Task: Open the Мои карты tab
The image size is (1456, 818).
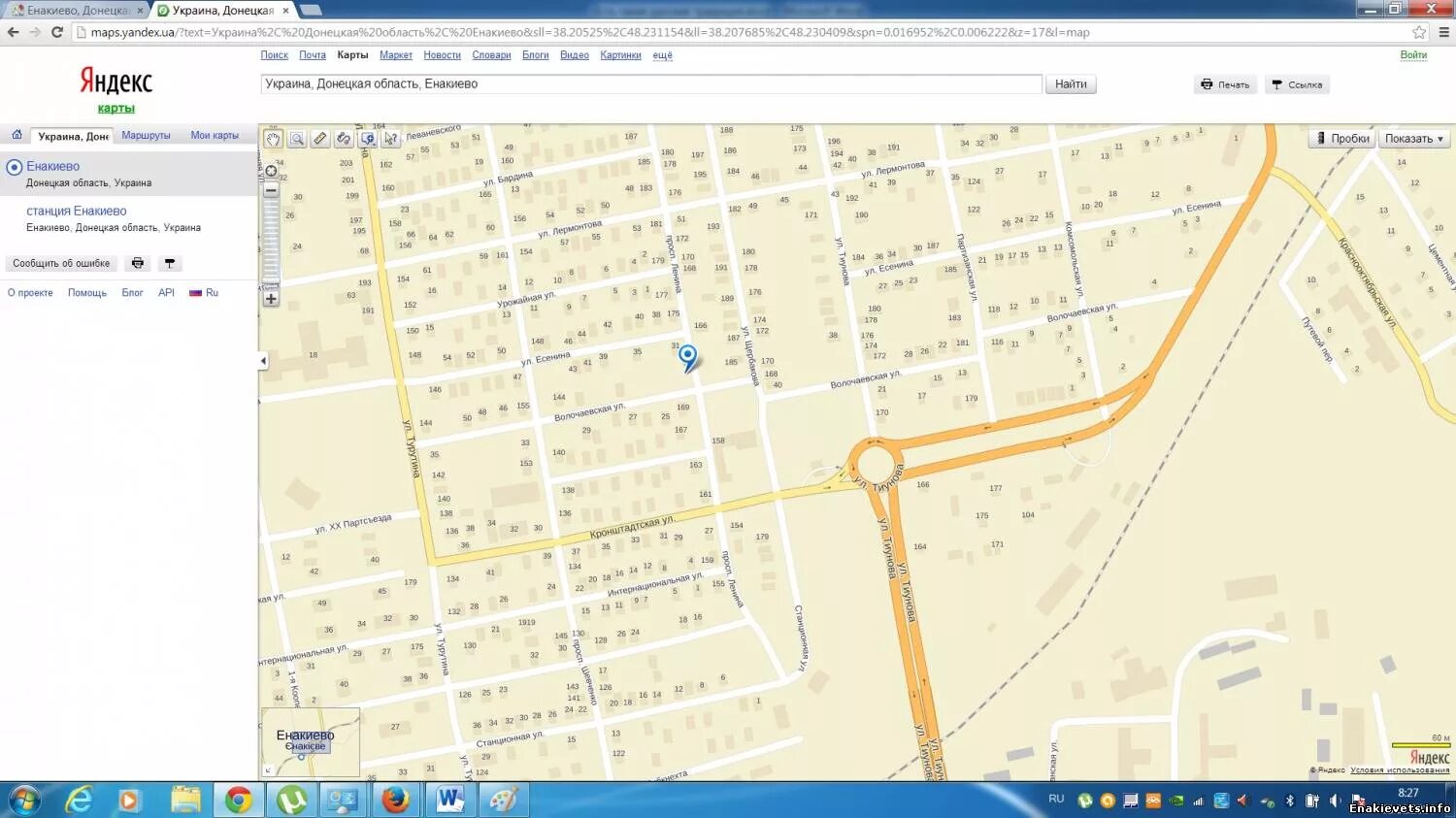Action: pyautogui.click(x=215, y=136)
